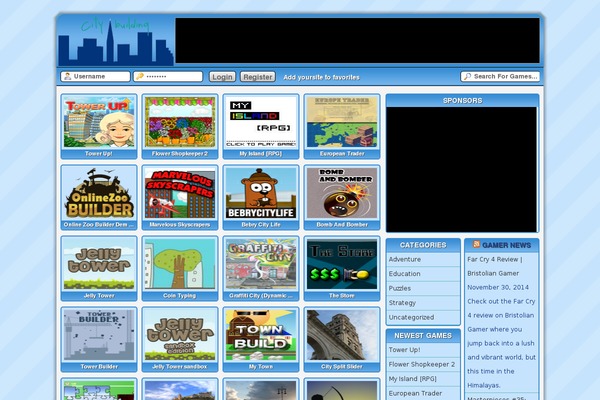Open The Store game thumbnail
Screen dimensions: 600x400
coord(342,264)
